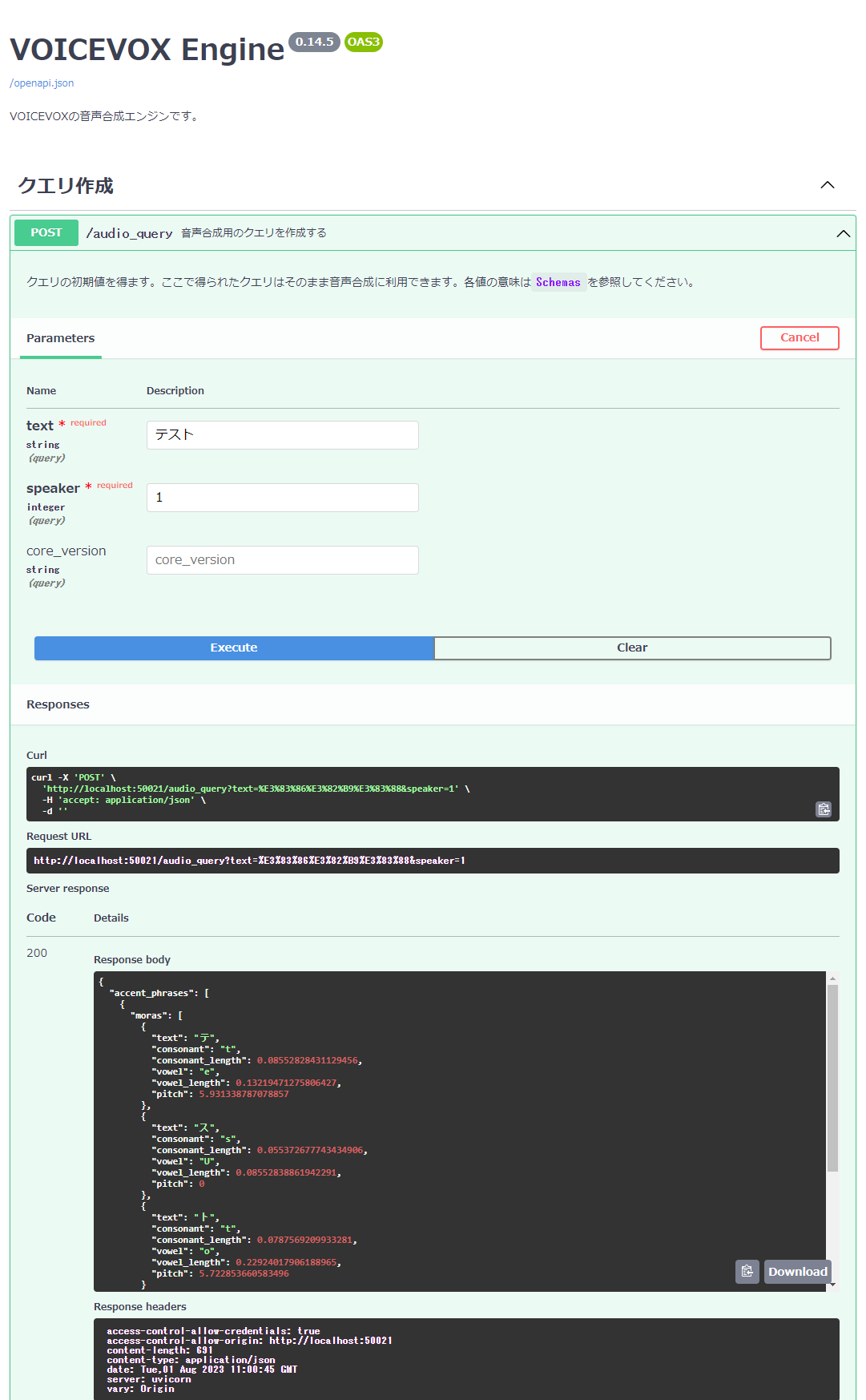Click the VOICEVOX Engine title
Image resolution: width=866 pixels, height=1400 pixels.
tap(147, 50)
